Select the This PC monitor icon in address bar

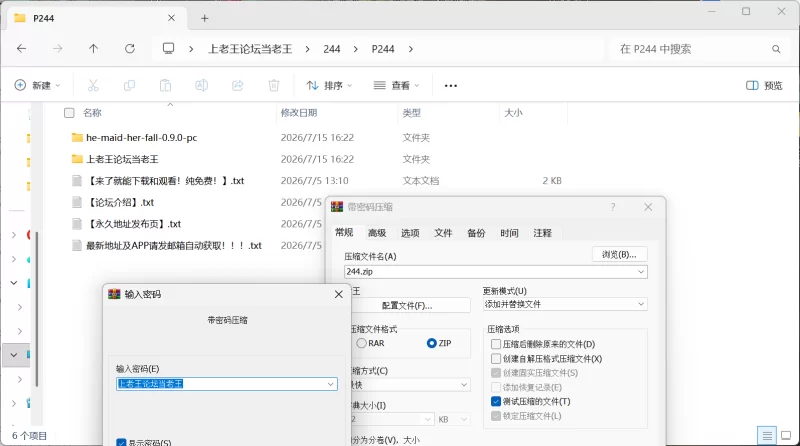click(168, 48)
